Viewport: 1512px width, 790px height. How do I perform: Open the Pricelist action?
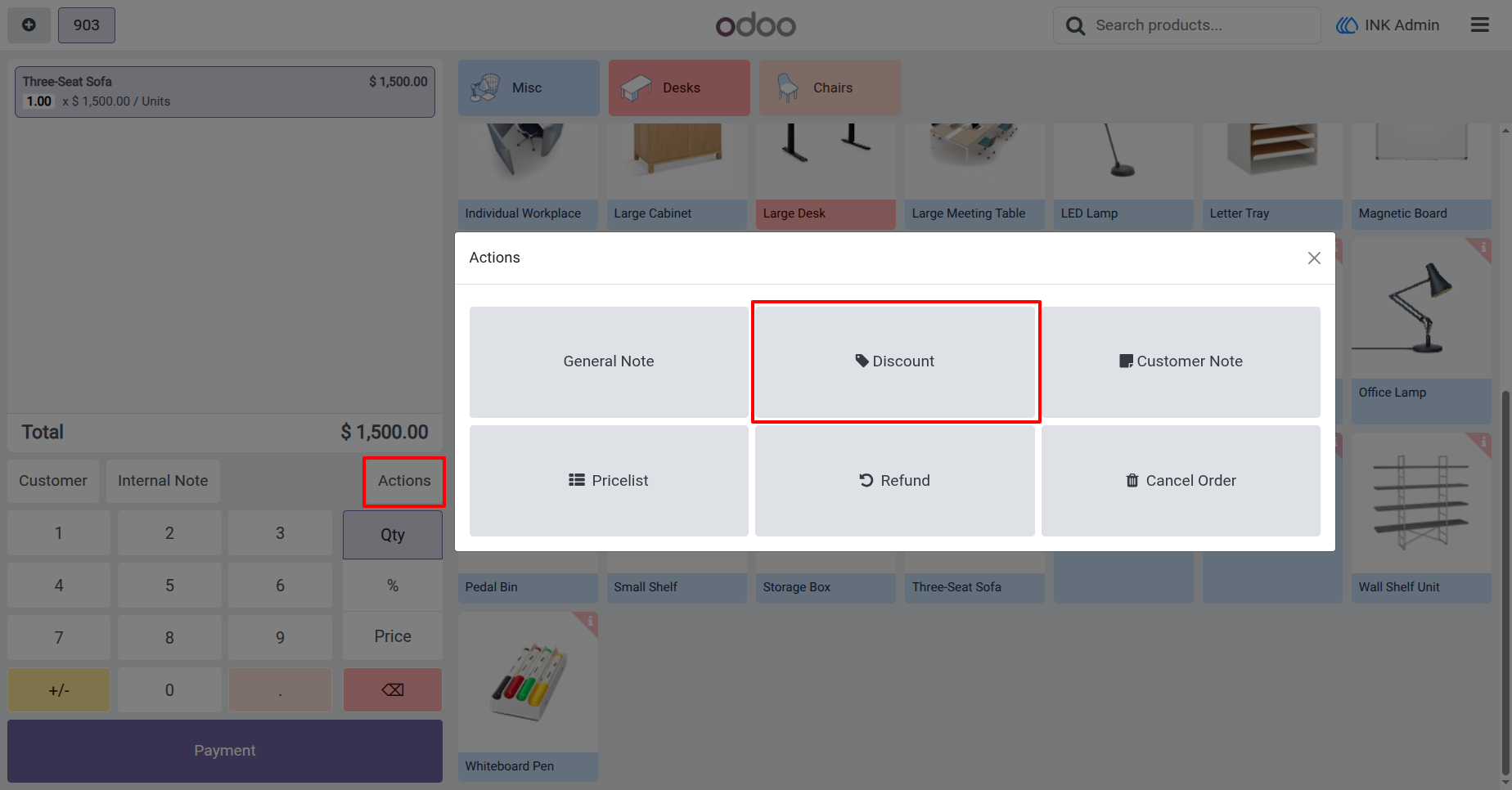tap(609, 481)
